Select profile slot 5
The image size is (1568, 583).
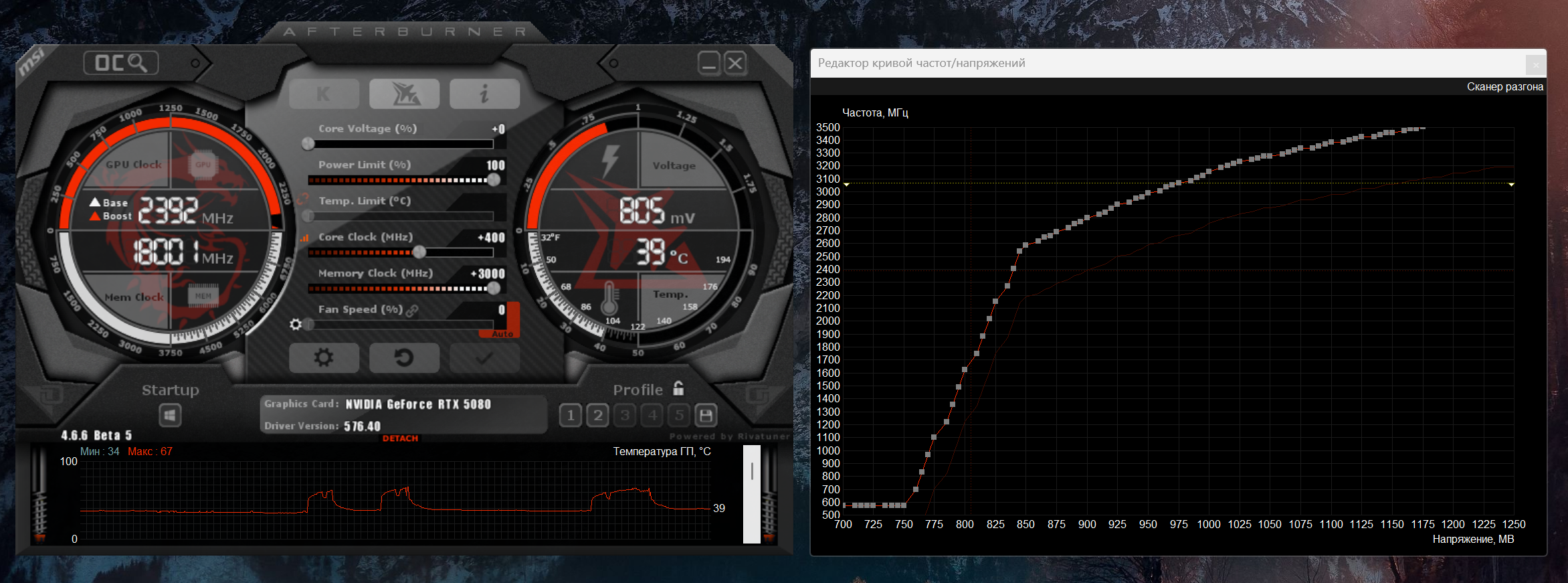(x=679, y=416)
